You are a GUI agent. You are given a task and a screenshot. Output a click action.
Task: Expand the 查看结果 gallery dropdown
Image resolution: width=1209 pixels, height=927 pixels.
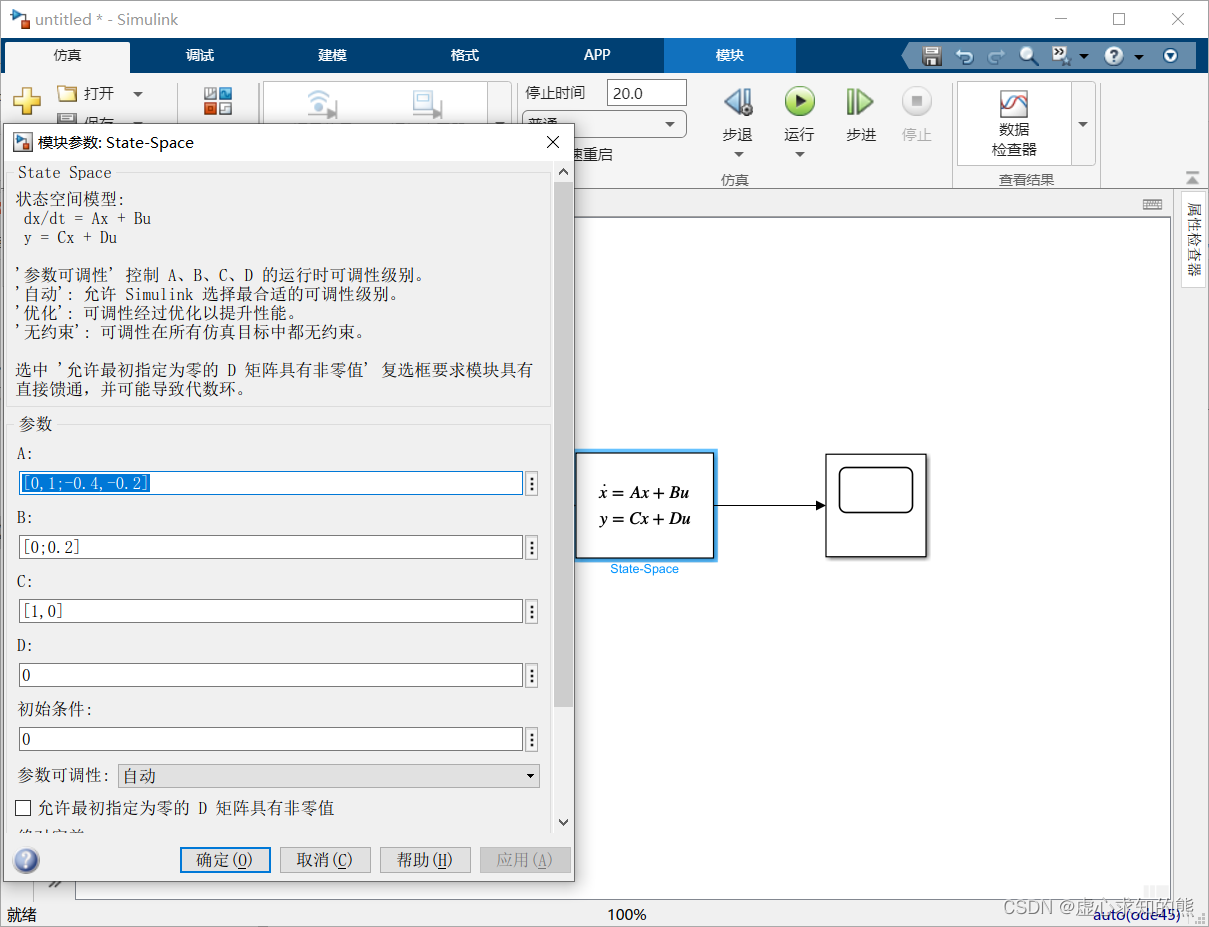coord(1083,124)
